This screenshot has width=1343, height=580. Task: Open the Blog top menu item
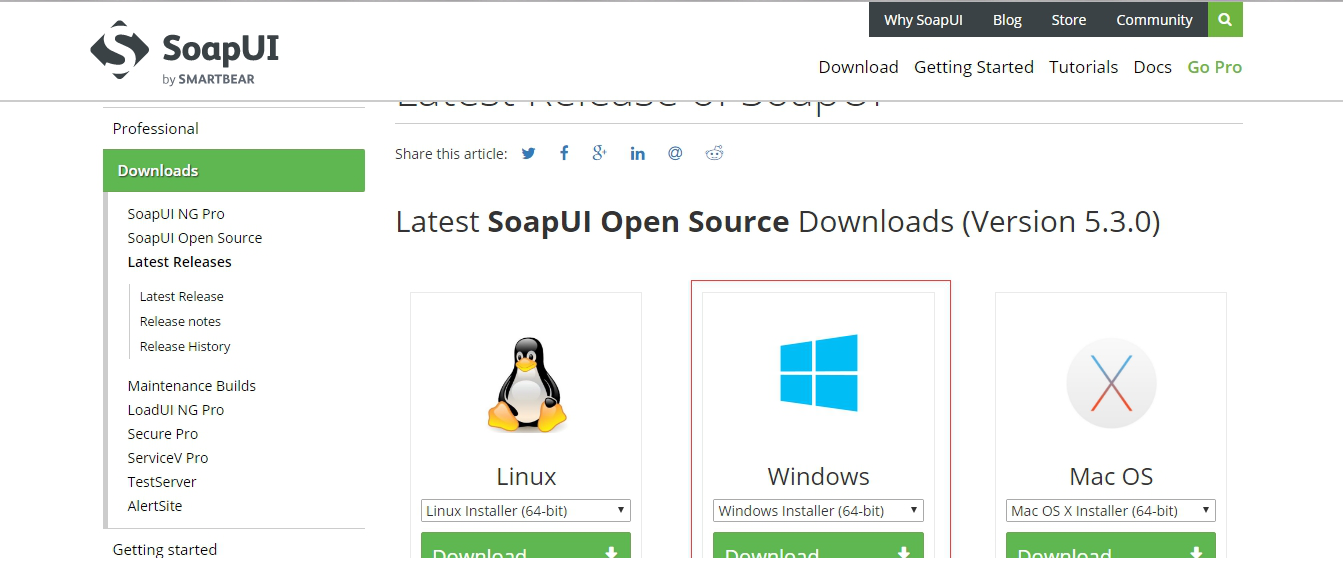click(1007, 20)
